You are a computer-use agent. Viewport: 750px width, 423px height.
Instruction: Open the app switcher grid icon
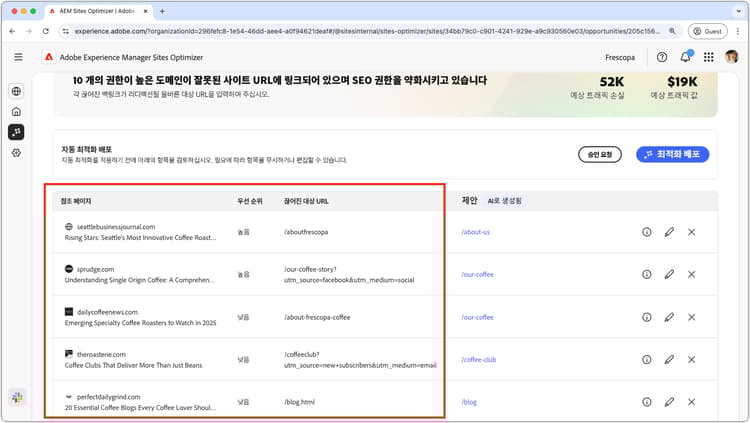pos(708,57)
